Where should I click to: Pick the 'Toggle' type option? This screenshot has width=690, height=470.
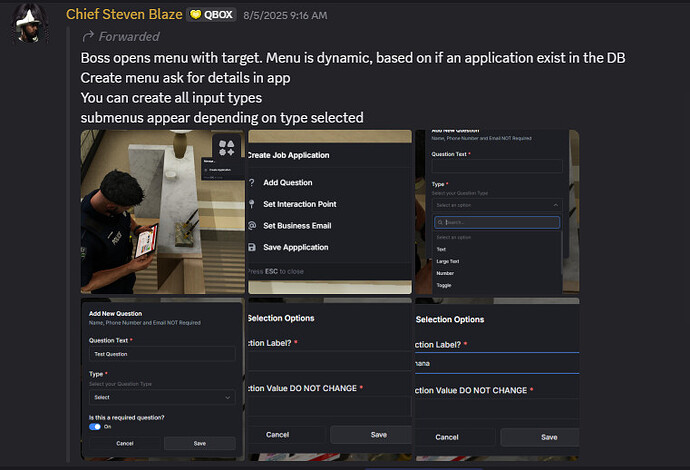click(444, 286)
